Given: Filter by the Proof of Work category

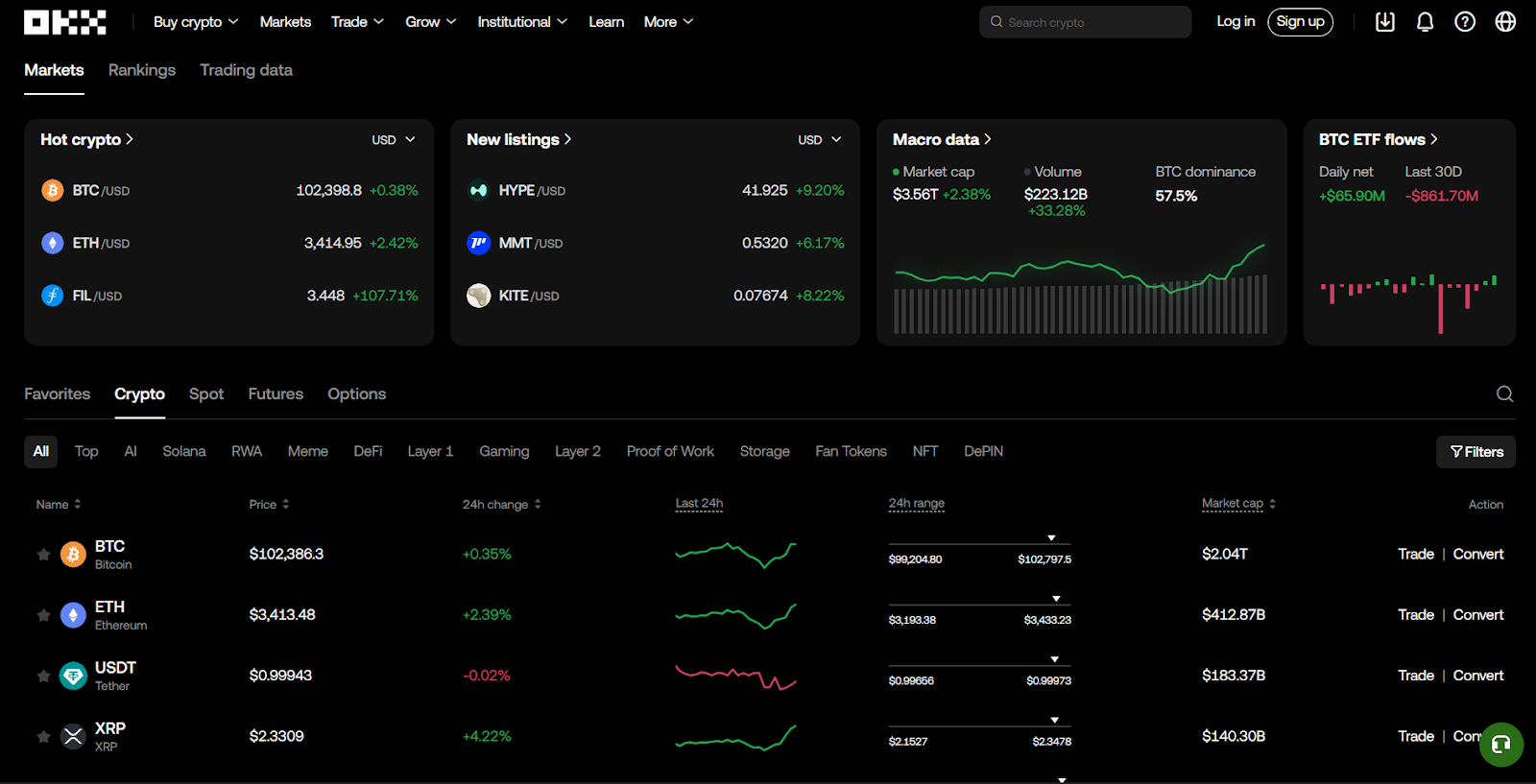Looking at the screenshot, I should (670, 451).
